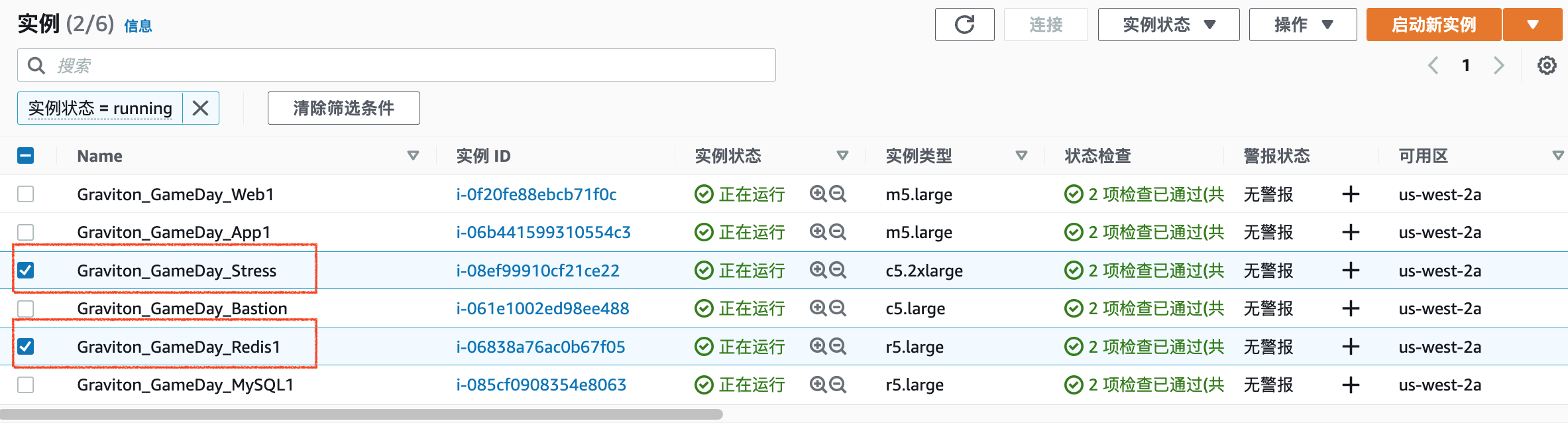Uncheck the Graviton_GameDay_Stress checkbox
This screenshot has height=423, width=1568.
(26, 271)
